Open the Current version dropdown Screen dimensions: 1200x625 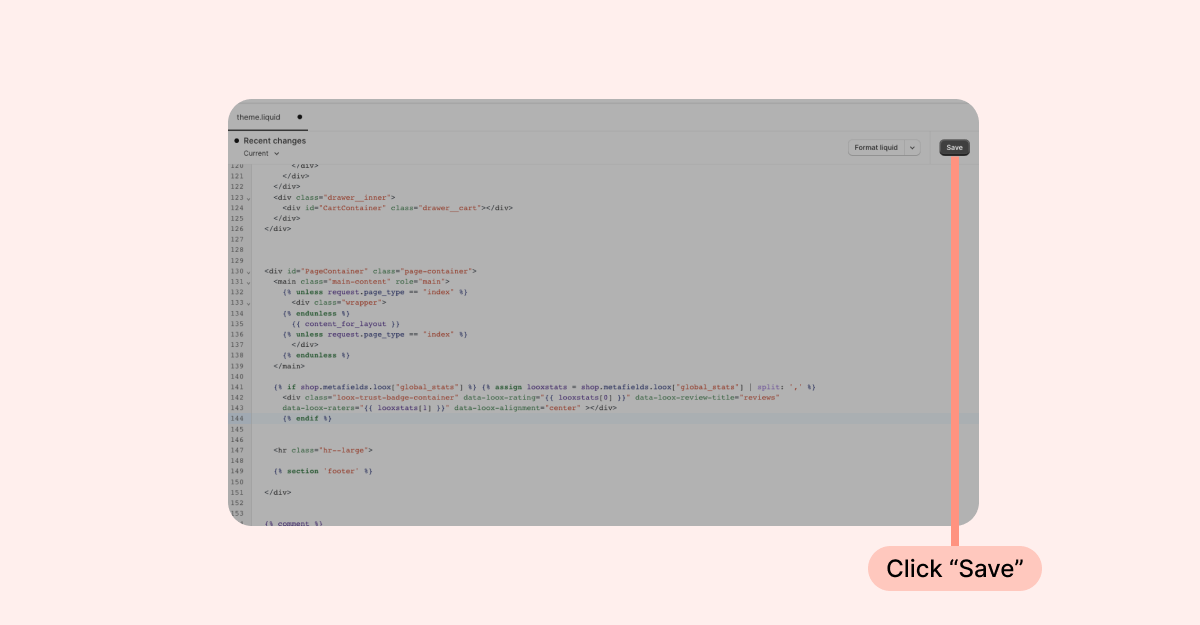pyautogui.click(x=261, y=154)
